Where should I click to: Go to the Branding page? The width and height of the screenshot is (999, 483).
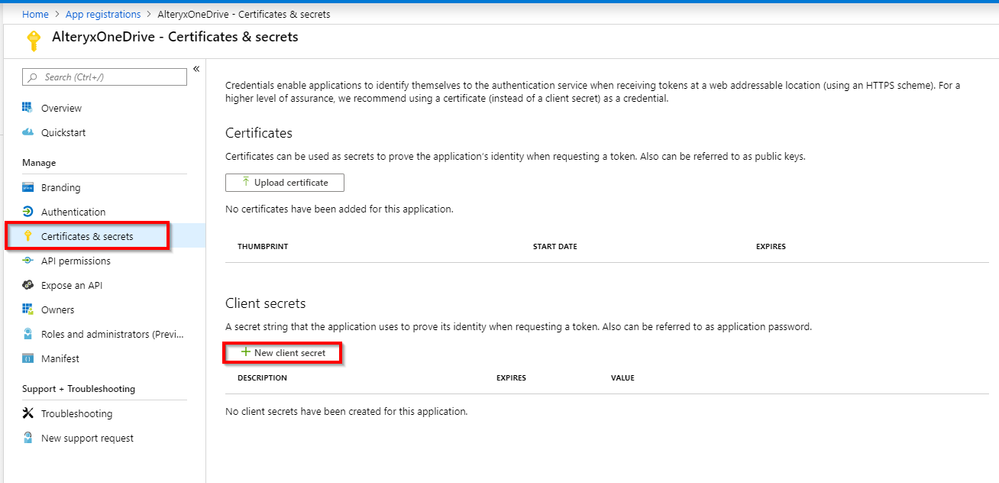(61, 187)
